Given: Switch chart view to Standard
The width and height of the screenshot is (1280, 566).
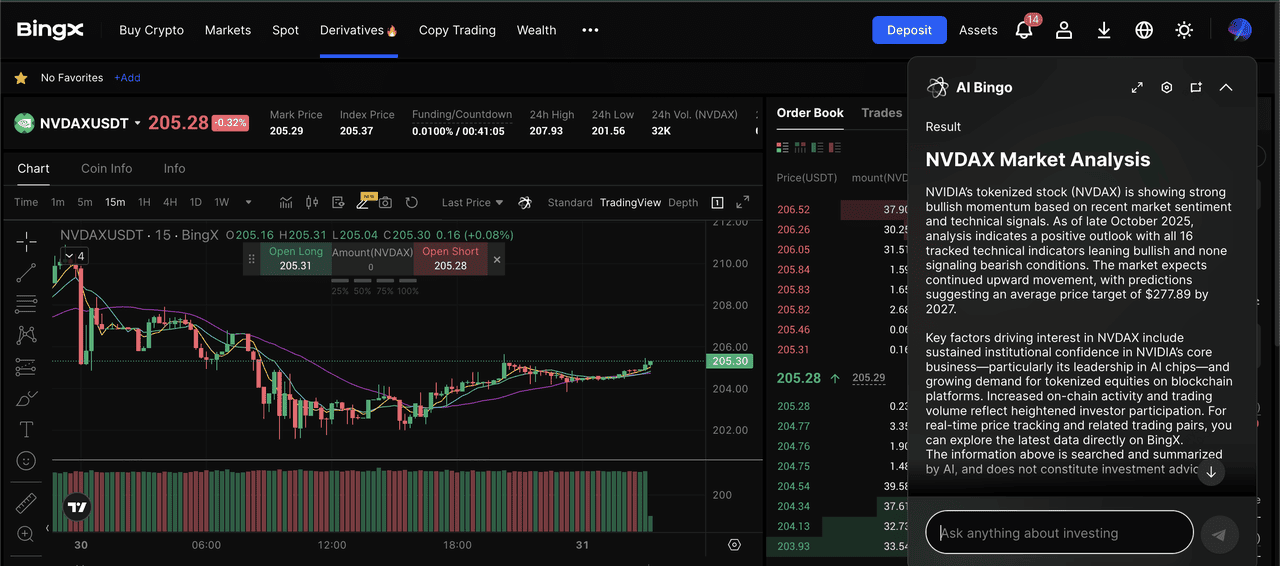Looking at the screenshot, I should [x=570, y=202].
